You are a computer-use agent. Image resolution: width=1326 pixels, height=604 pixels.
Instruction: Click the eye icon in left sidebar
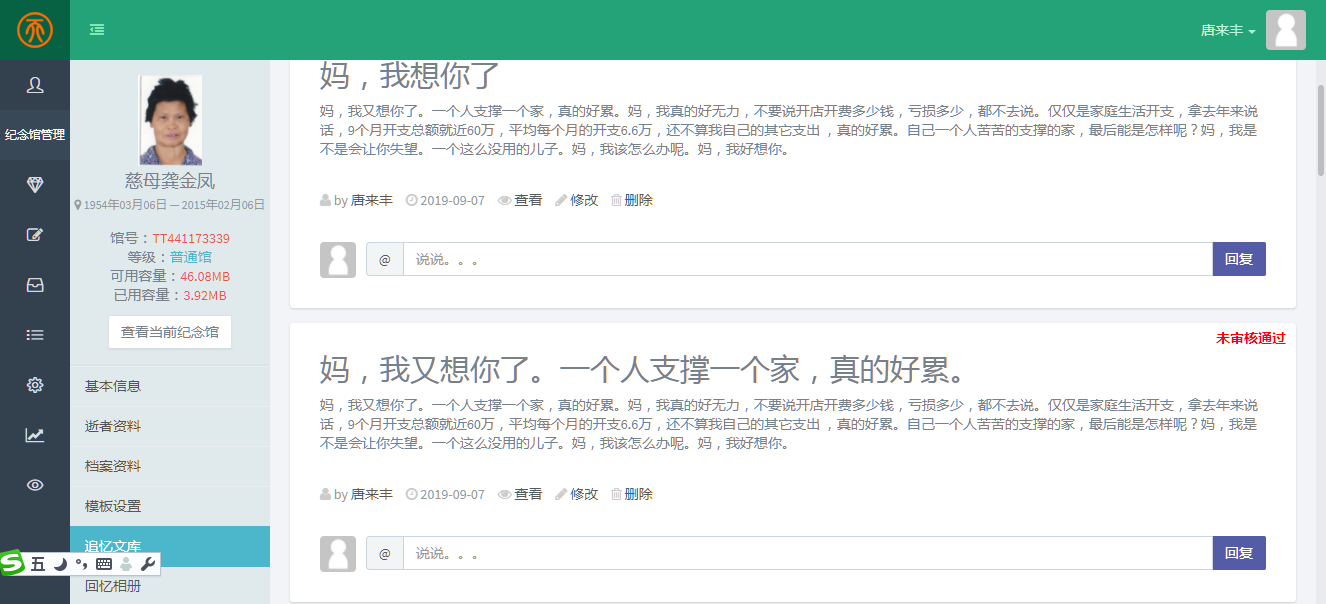pyautogui.click(x=35, y=485)
